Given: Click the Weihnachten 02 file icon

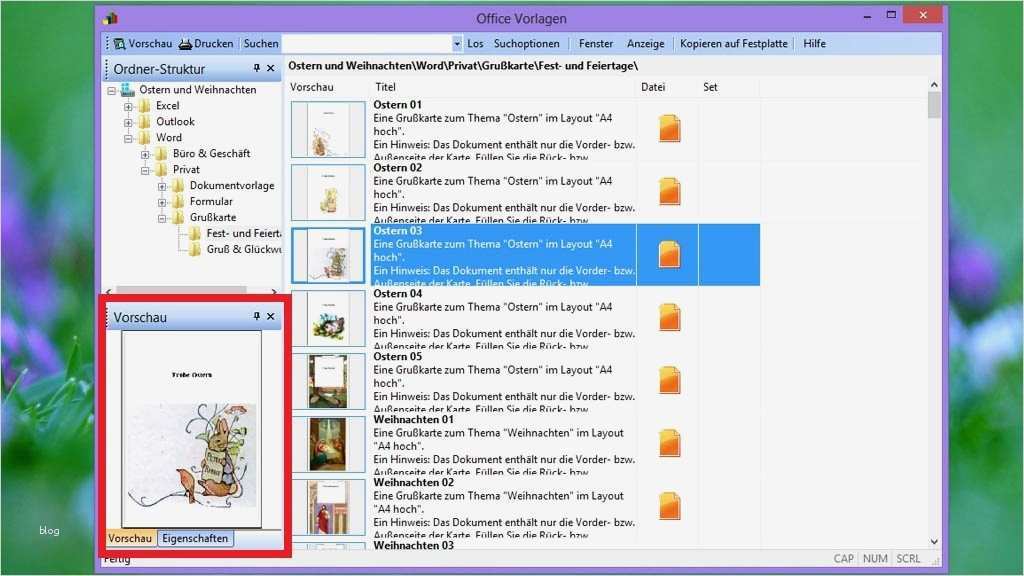Looking at the screenshot, I should tap(669, 506).
